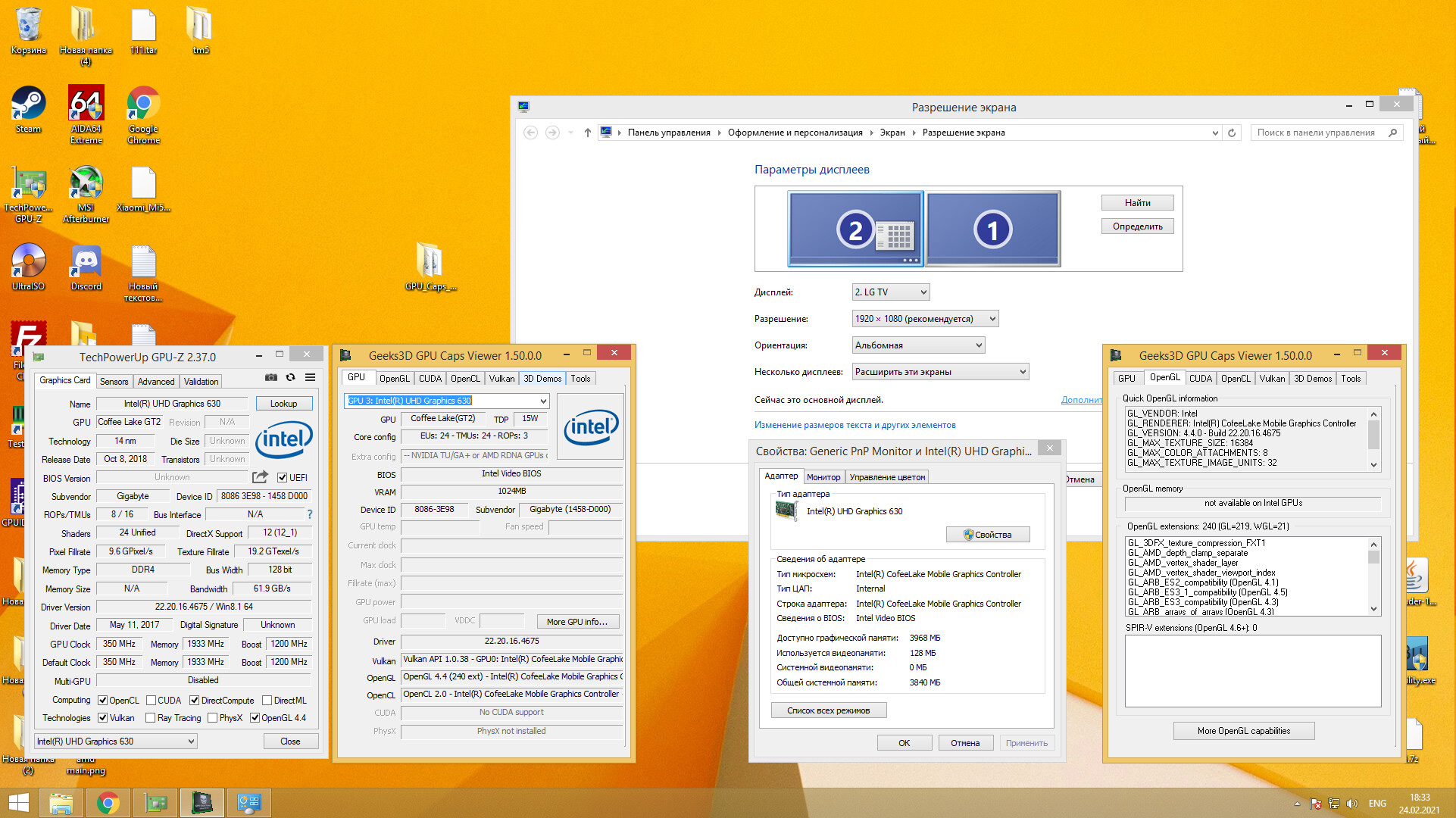Open the Google Chrome desktop shortcut

coord(143,115)
